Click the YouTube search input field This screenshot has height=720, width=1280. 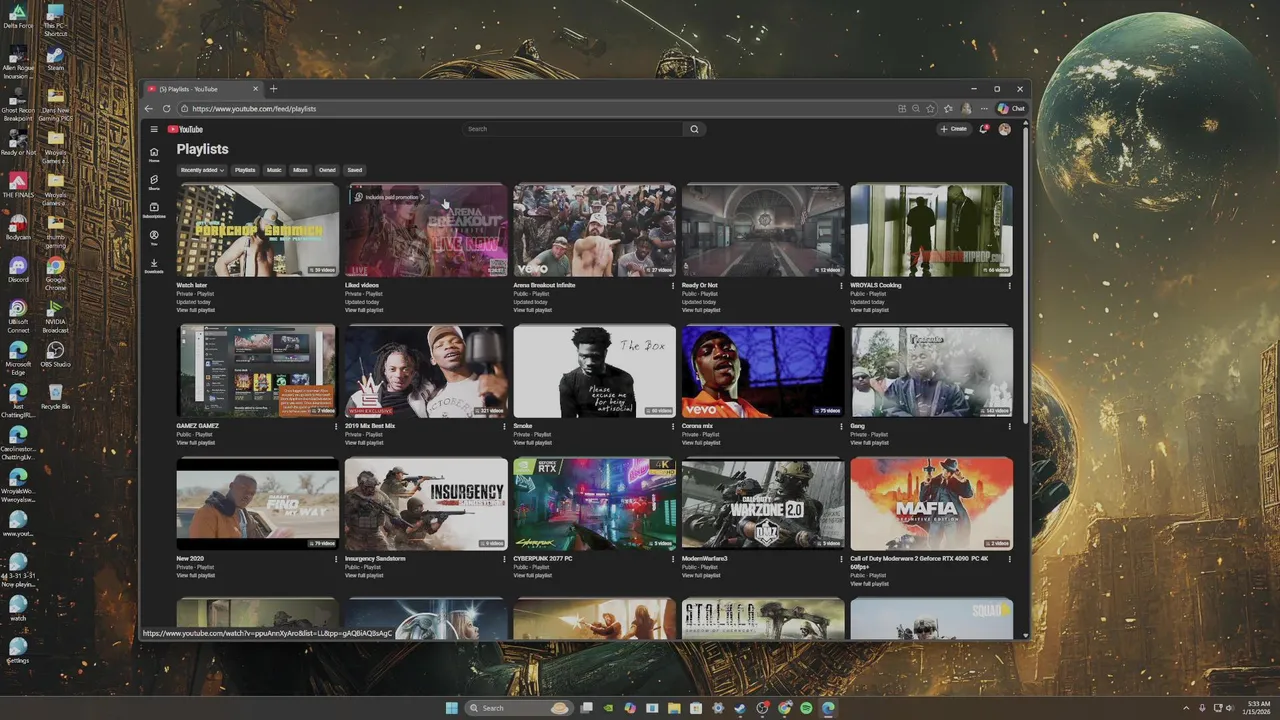(x=573, y=129)
